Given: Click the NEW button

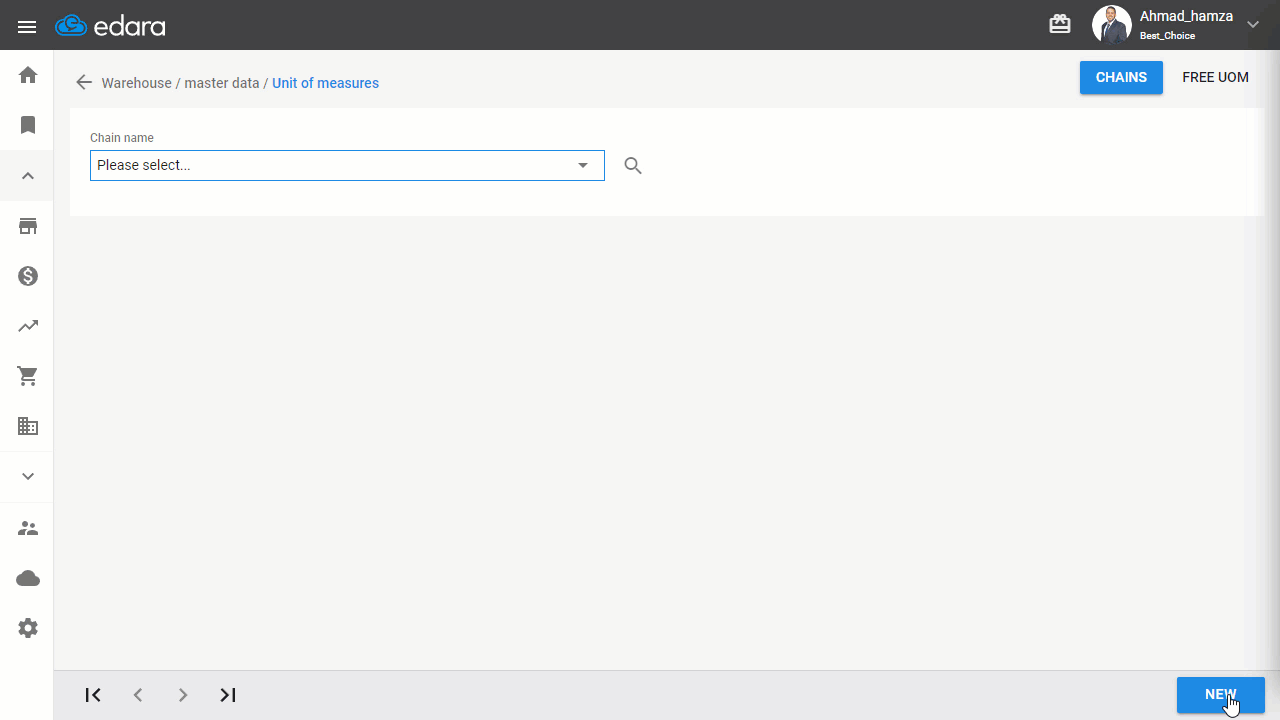Looking at the screenshot, I should click(x=1221, y=695).
